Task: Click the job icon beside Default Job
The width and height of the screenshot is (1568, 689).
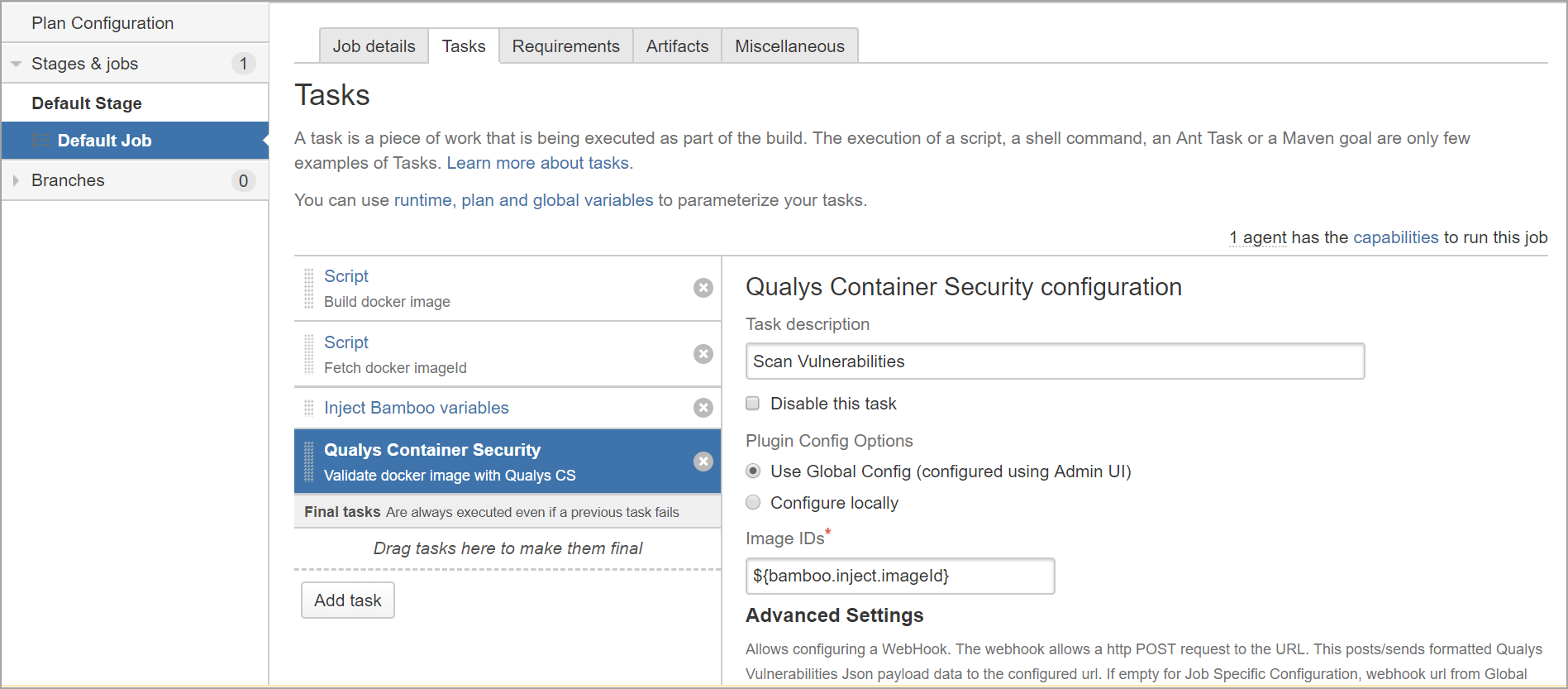Action: pos(40,141)
